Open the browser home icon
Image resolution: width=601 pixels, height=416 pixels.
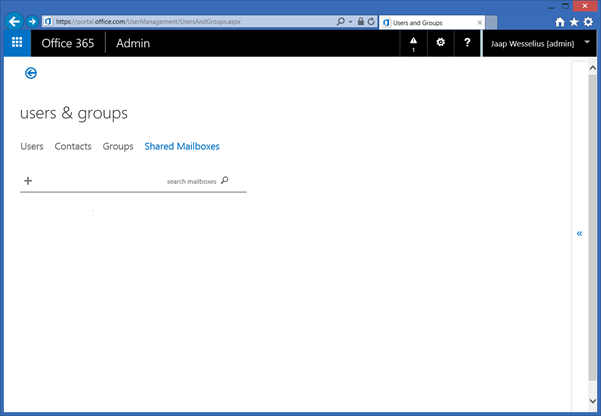coord(559,21)
